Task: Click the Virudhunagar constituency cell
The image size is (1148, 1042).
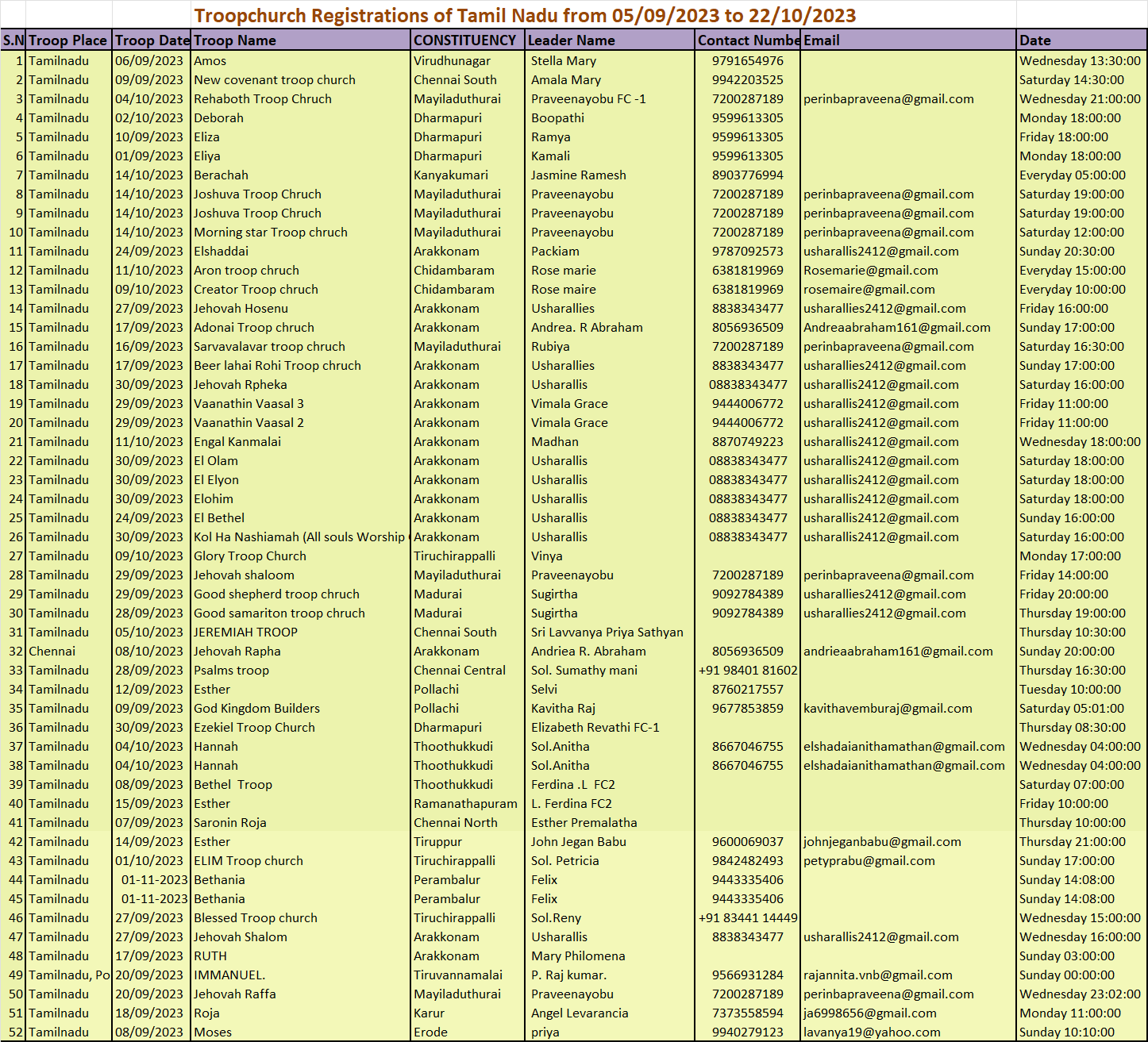Action: pos(452,61)
